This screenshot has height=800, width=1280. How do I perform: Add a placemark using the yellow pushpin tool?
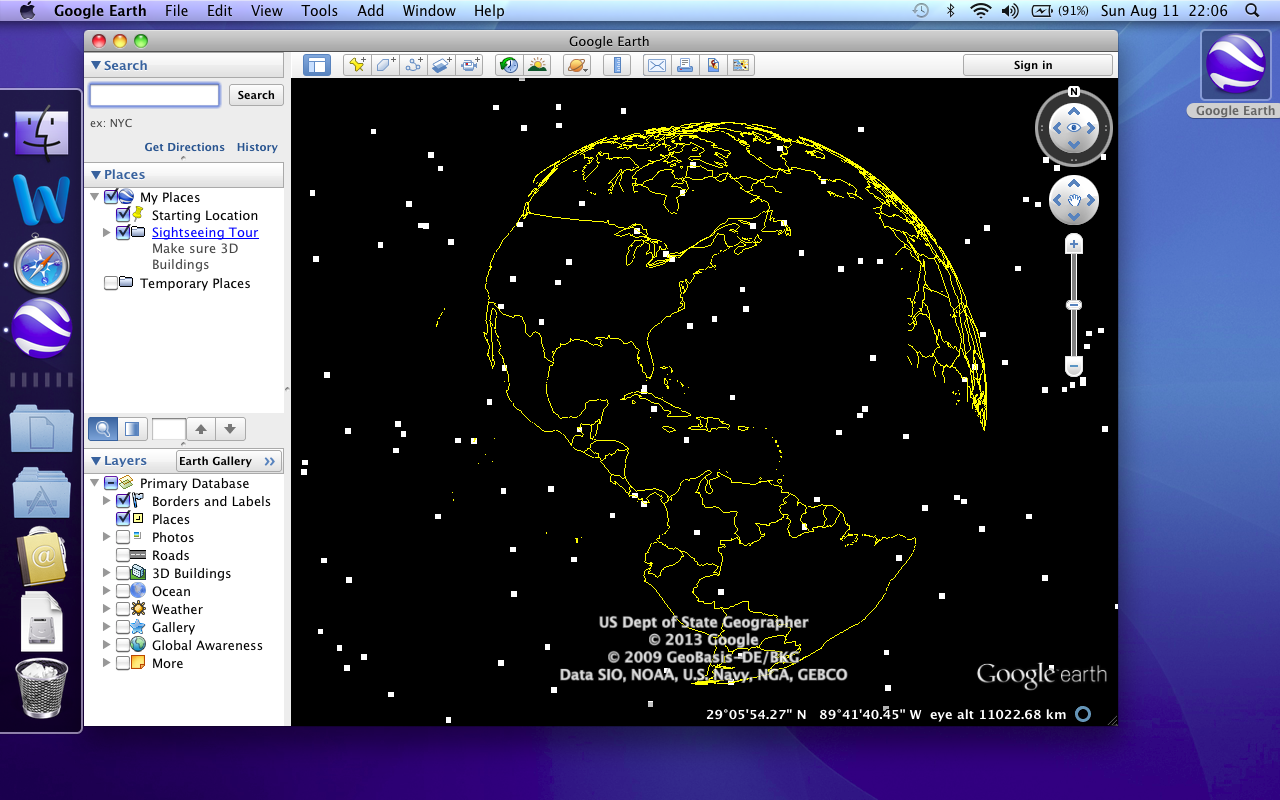(357, 65)
